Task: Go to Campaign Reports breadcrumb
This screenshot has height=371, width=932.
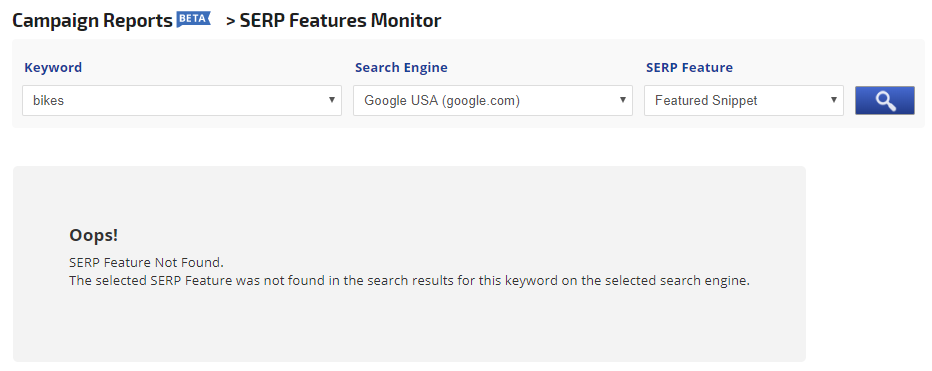Action: pos(92,21)
